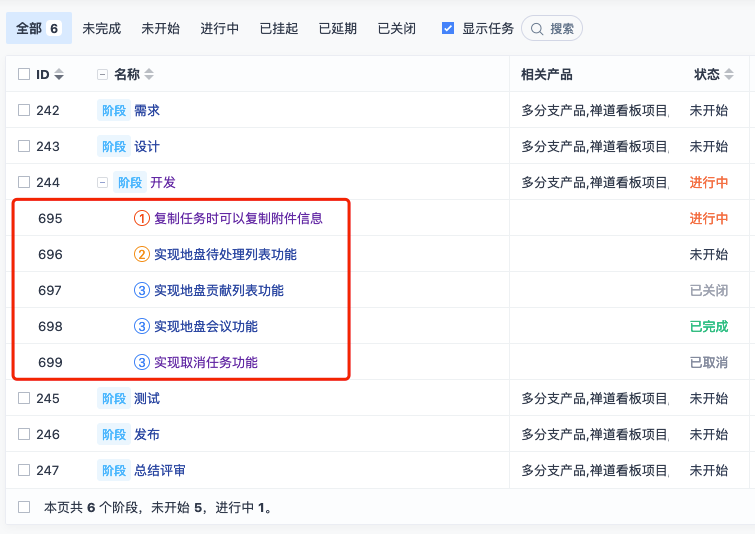The width and height of the screenshot is (755, 534).
Task: Click the 已完成 status of task 698
Action: click(709, 326)
